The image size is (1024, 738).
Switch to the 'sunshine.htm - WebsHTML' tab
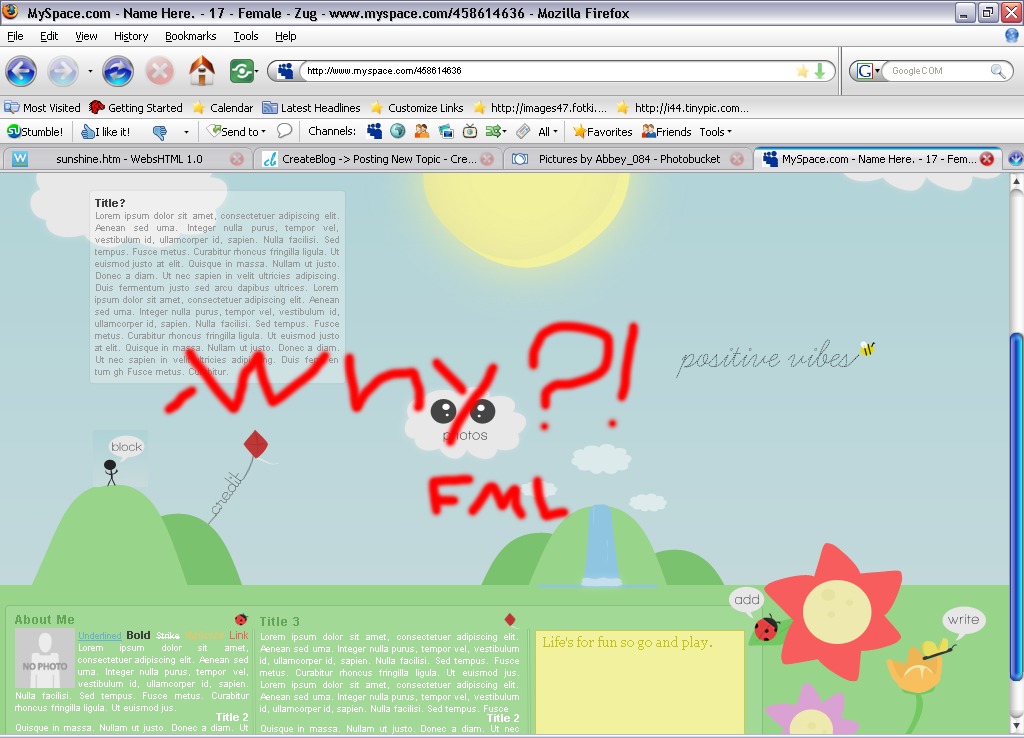pos(128,159)
